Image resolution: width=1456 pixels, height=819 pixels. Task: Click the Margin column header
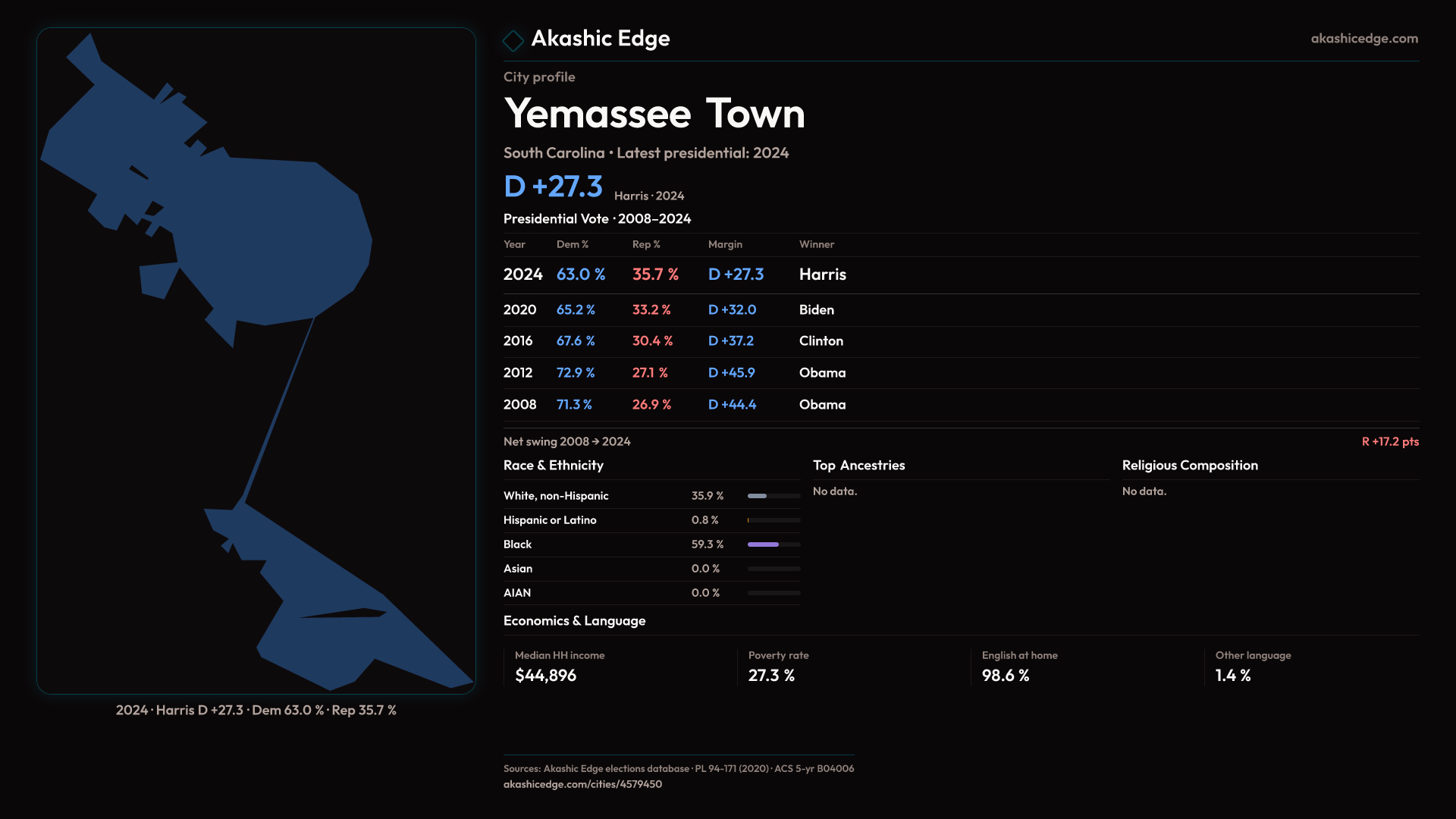725,244
